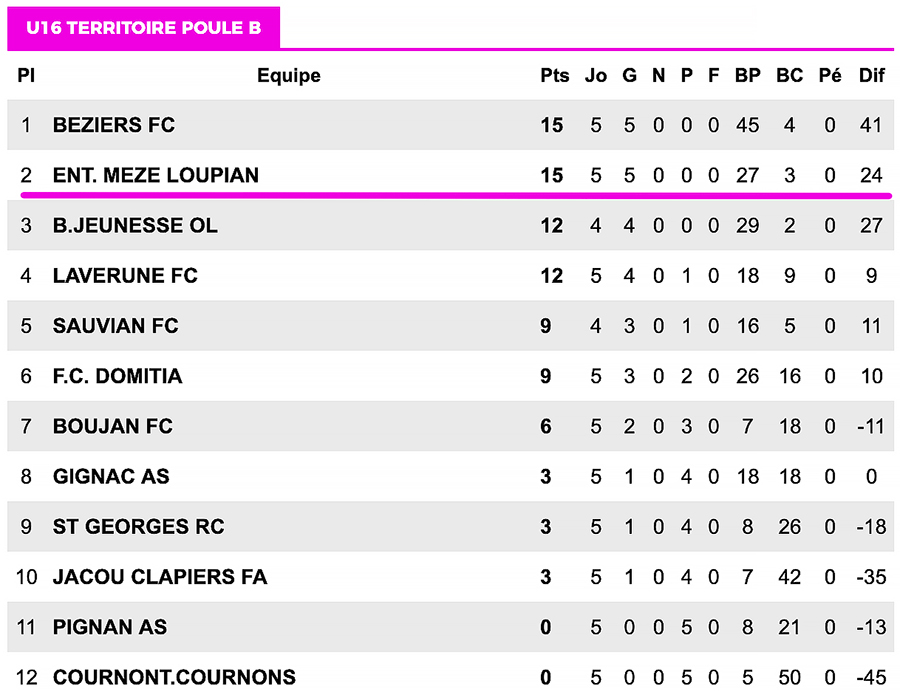
Task: Click the Equipe column header
Action: coord(288,75)
